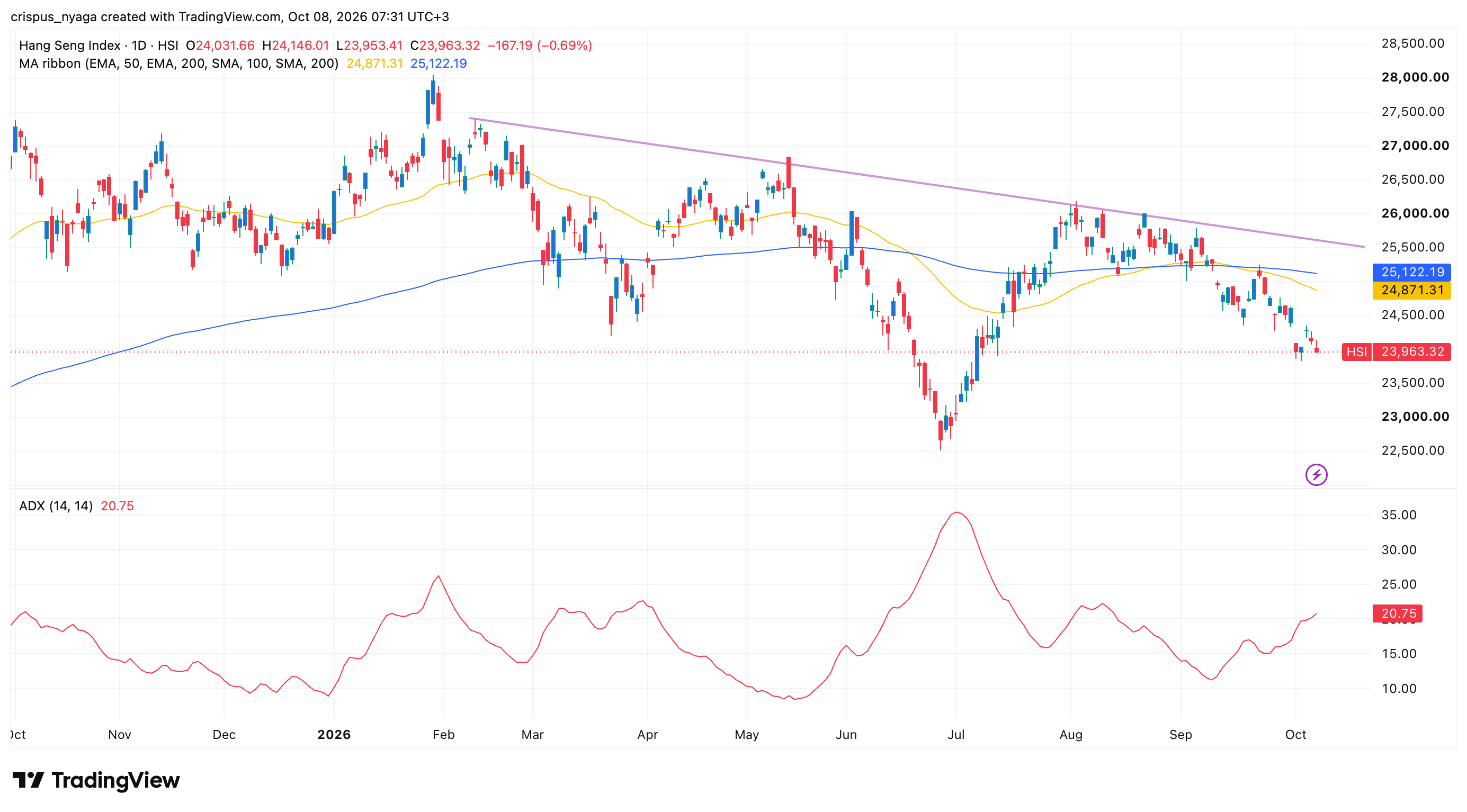Click the purple lightning bolt icon
The height and width of the screenshot is (812, 1467).
coord(1316,475)
